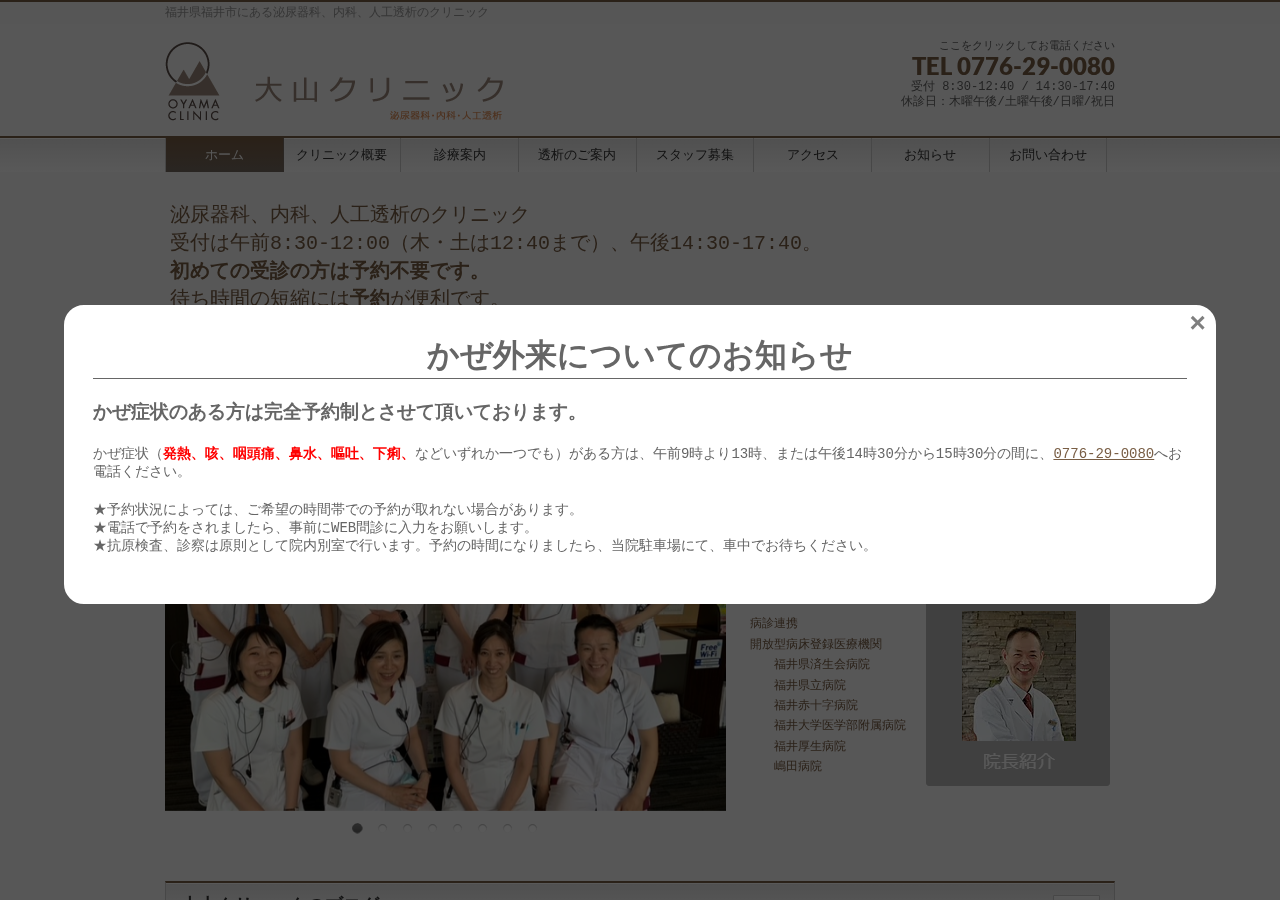Select the eighth slideshow dot

coord(532,828)
